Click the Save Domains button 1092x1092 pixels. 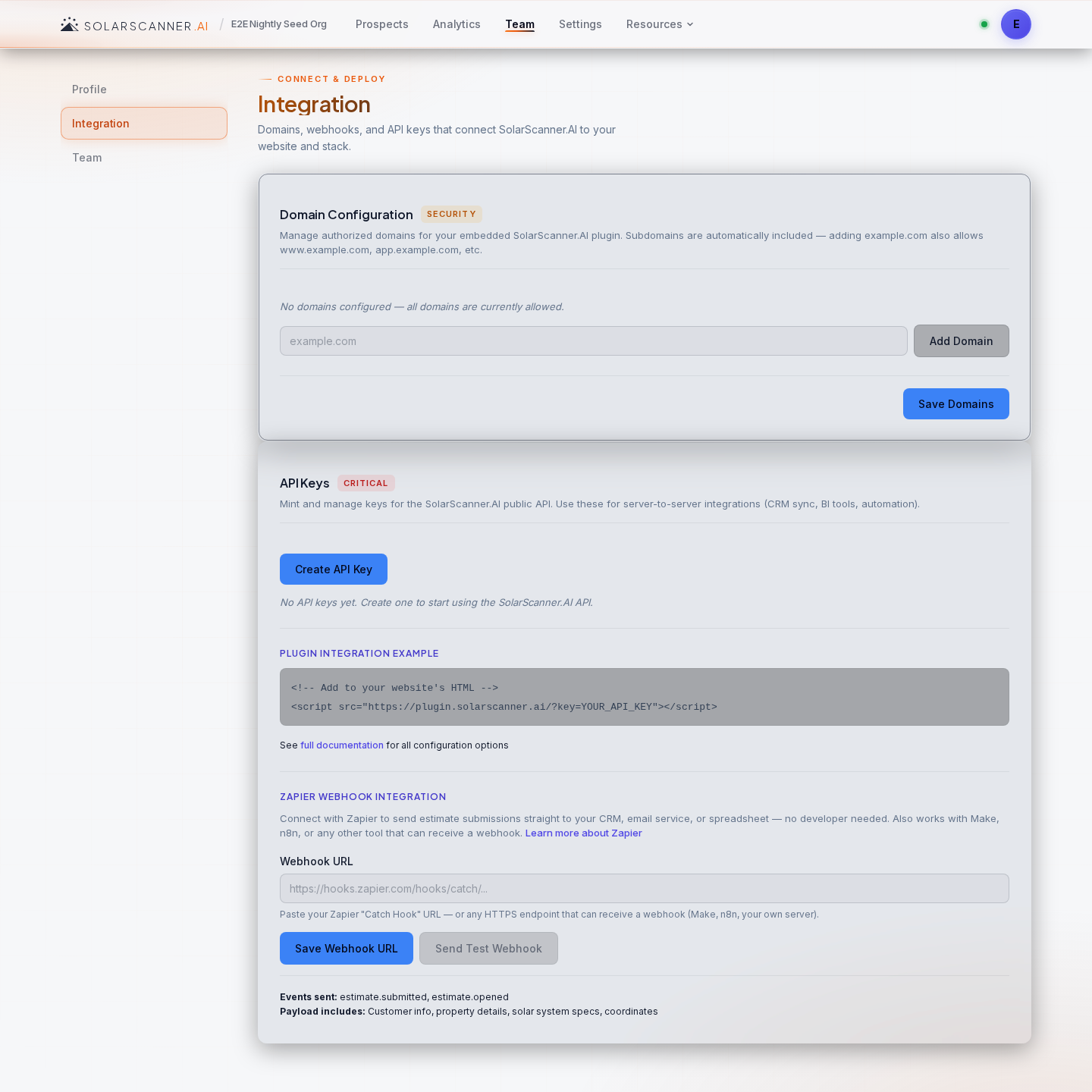[956, 404]
